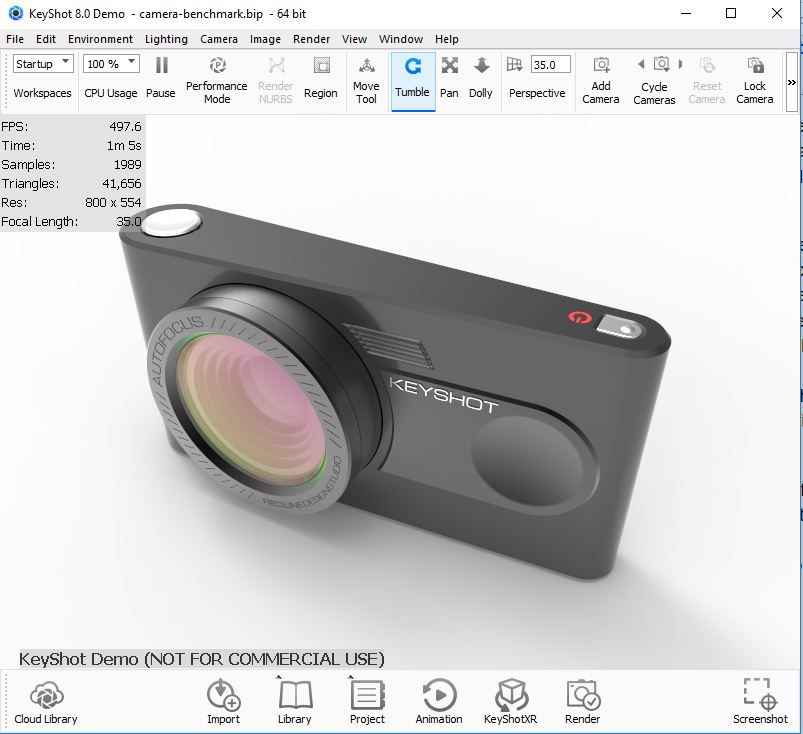Cycle to the previous camera arrow
This screenshot has width=803, height=734.
[641, 64]
